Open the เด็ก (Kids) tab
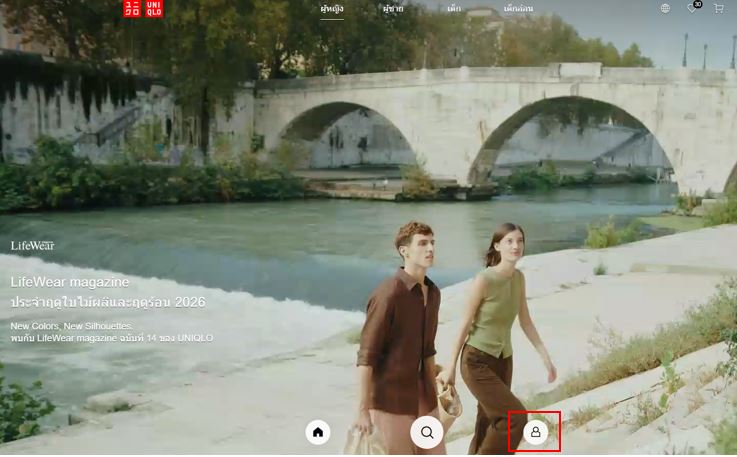The width and height of the screenshot is (737, 457). 454,9
